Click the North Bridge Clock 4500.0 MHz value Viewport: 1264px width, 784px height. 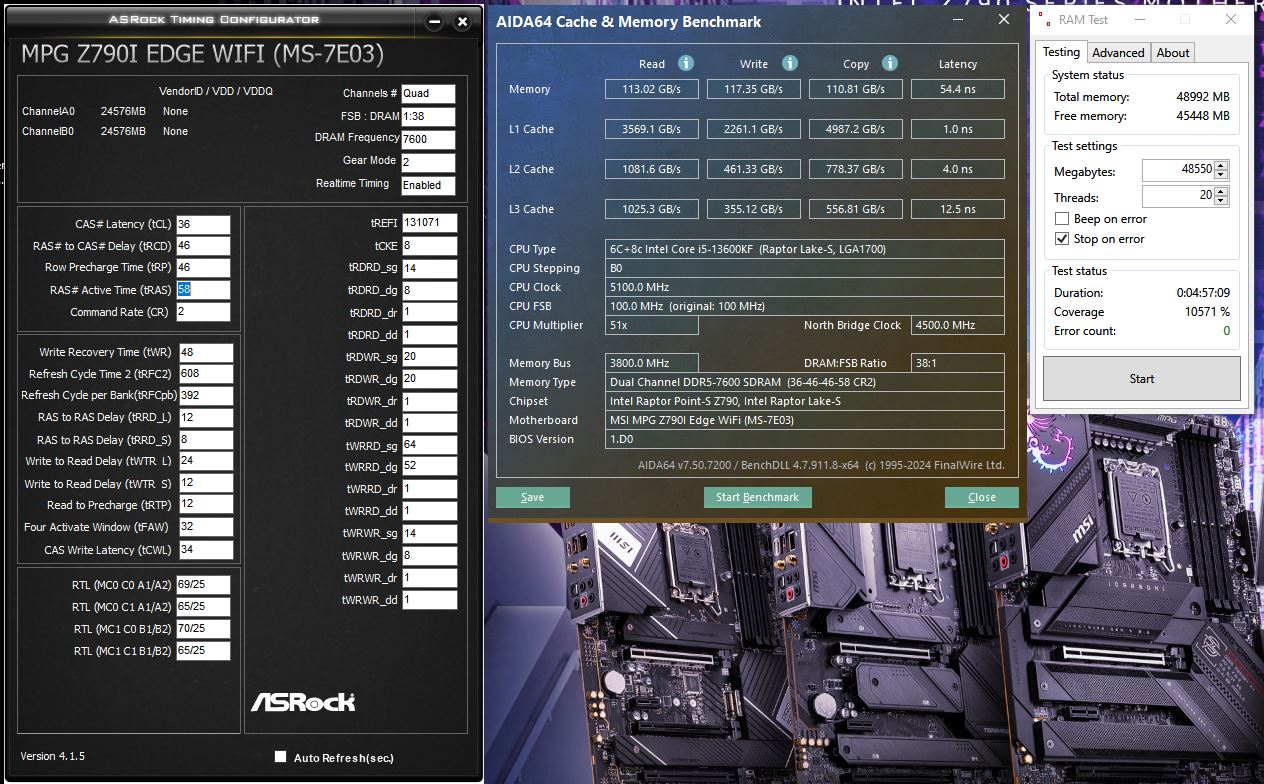[x=957, y=325]
